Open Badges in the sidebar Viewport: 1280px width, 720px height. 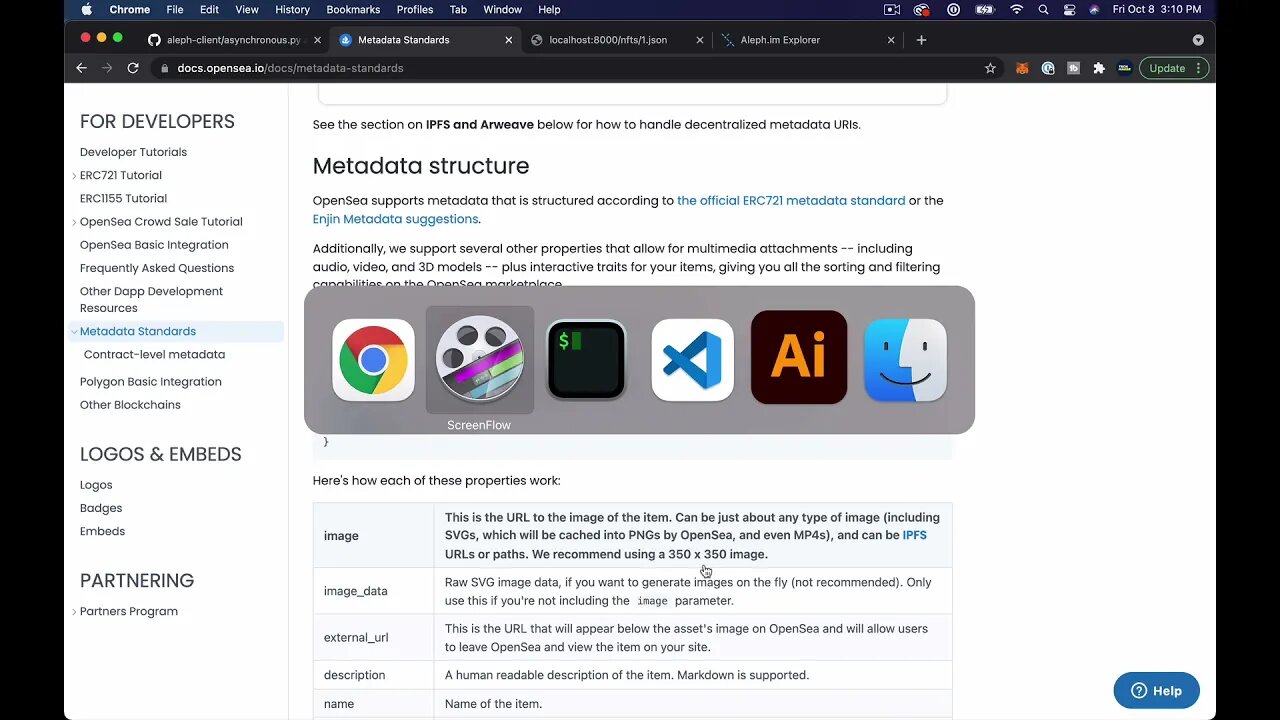point(101,508)
